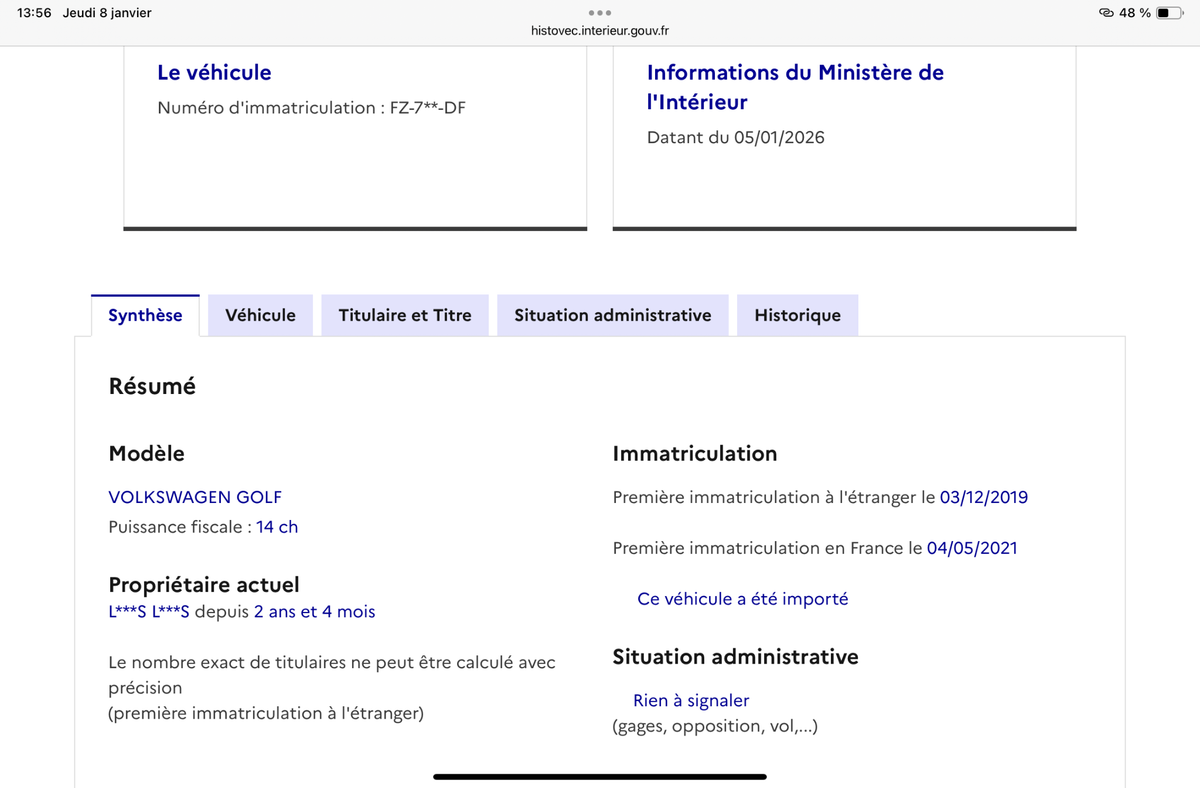Tap the 13:56 clock
This screenshot has width=1200, height=788.
click(x=34, y=13)
